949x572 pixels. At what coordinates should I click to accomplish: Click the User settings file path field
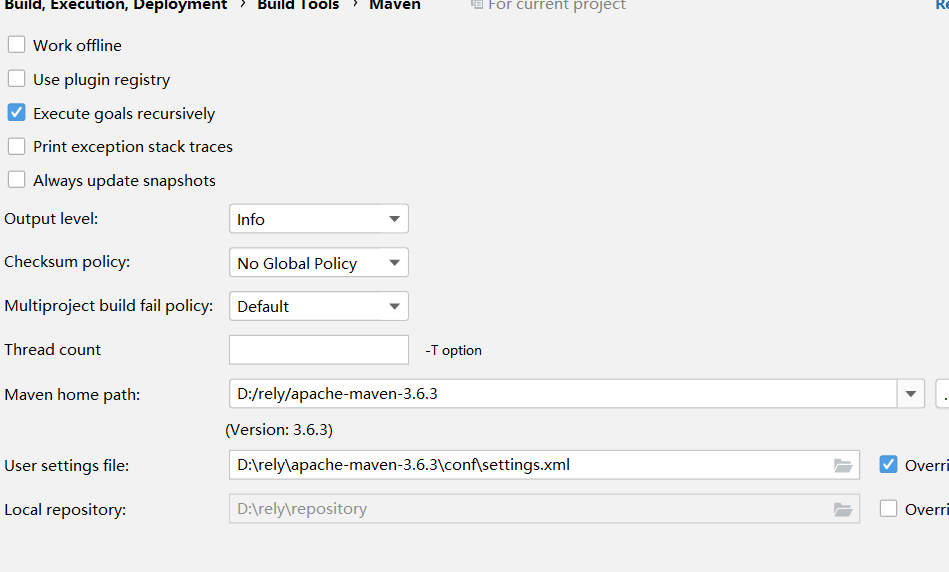point(544,464)
